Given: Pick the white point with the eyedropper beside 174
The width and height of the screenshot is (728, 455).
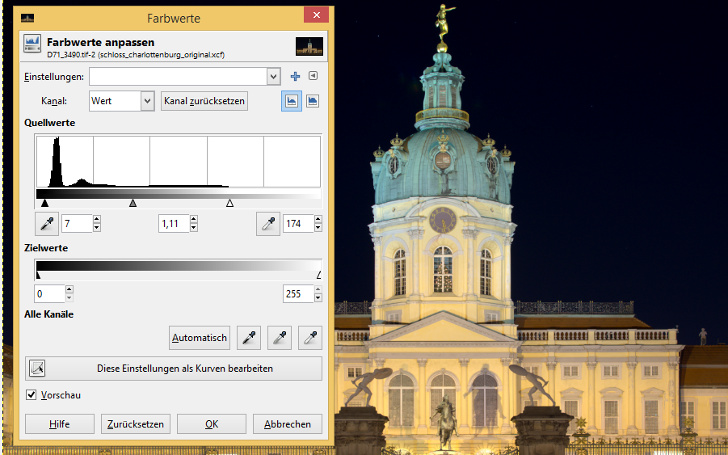Looking at the screenshot, I should pyautogui.click(x=268, y=224).
